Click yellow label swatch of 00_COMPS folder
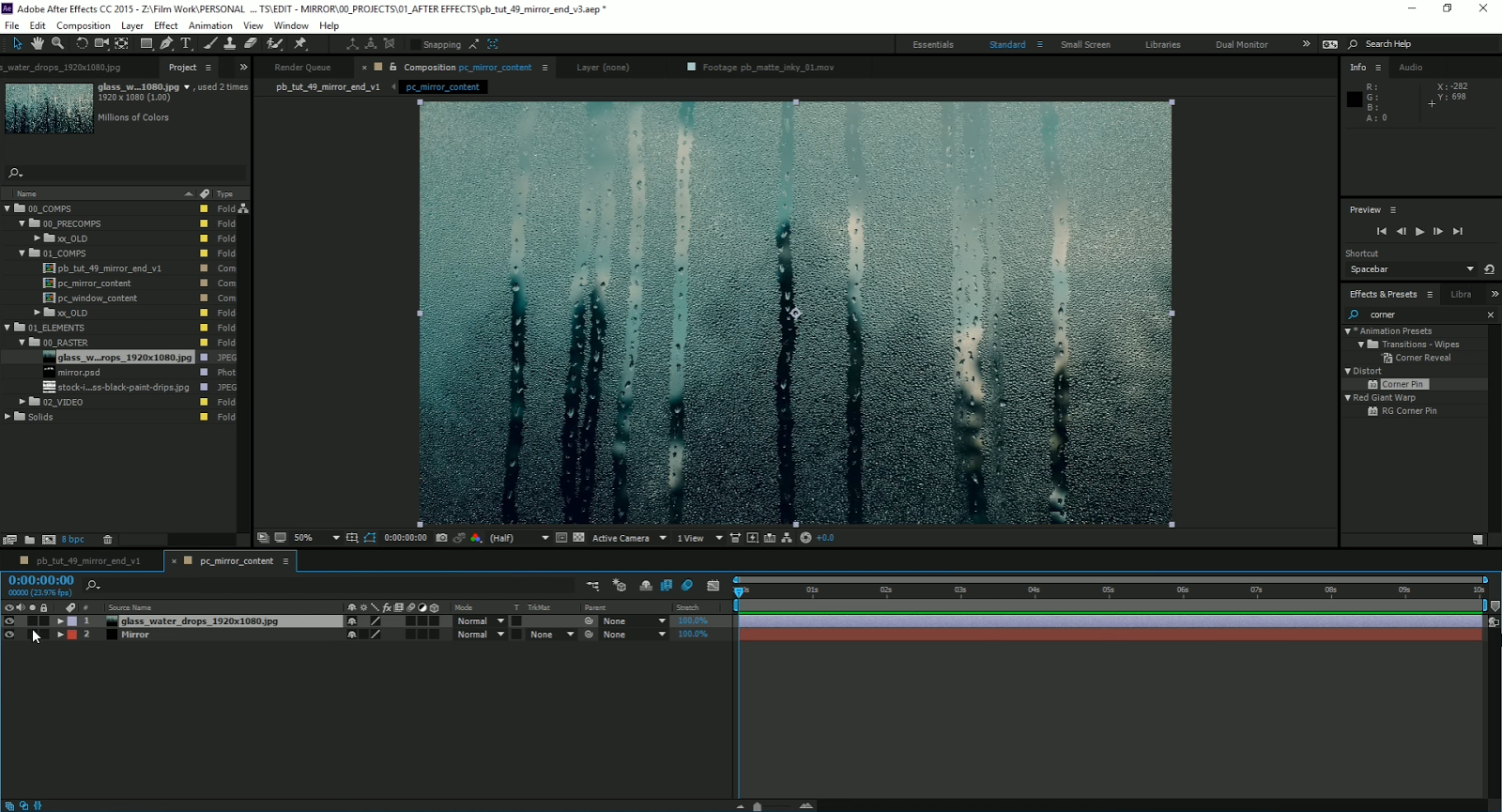The width and height of the screenshot is (1502, 812). 204,209
